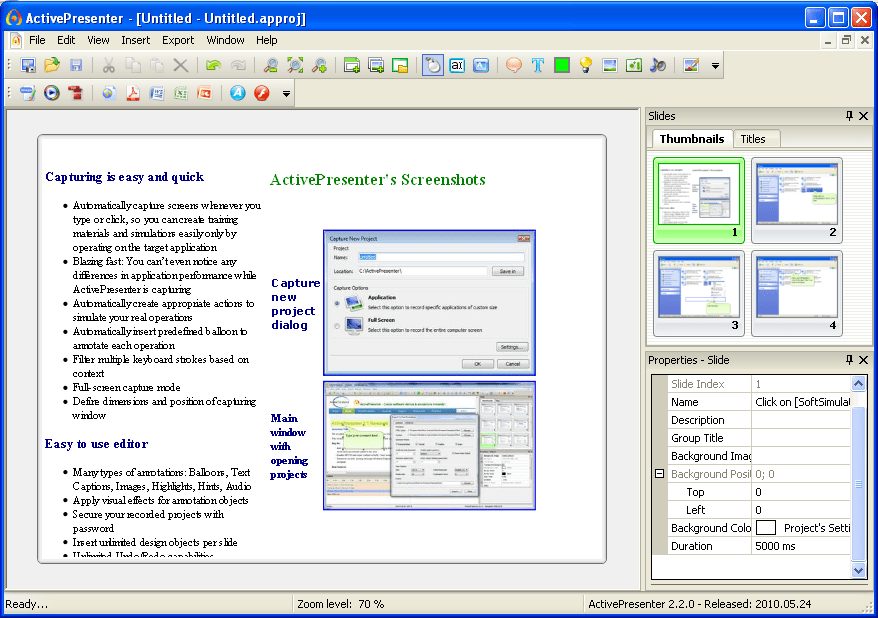
Task: Switch to the Thumbnails tab
Action: 692,139
